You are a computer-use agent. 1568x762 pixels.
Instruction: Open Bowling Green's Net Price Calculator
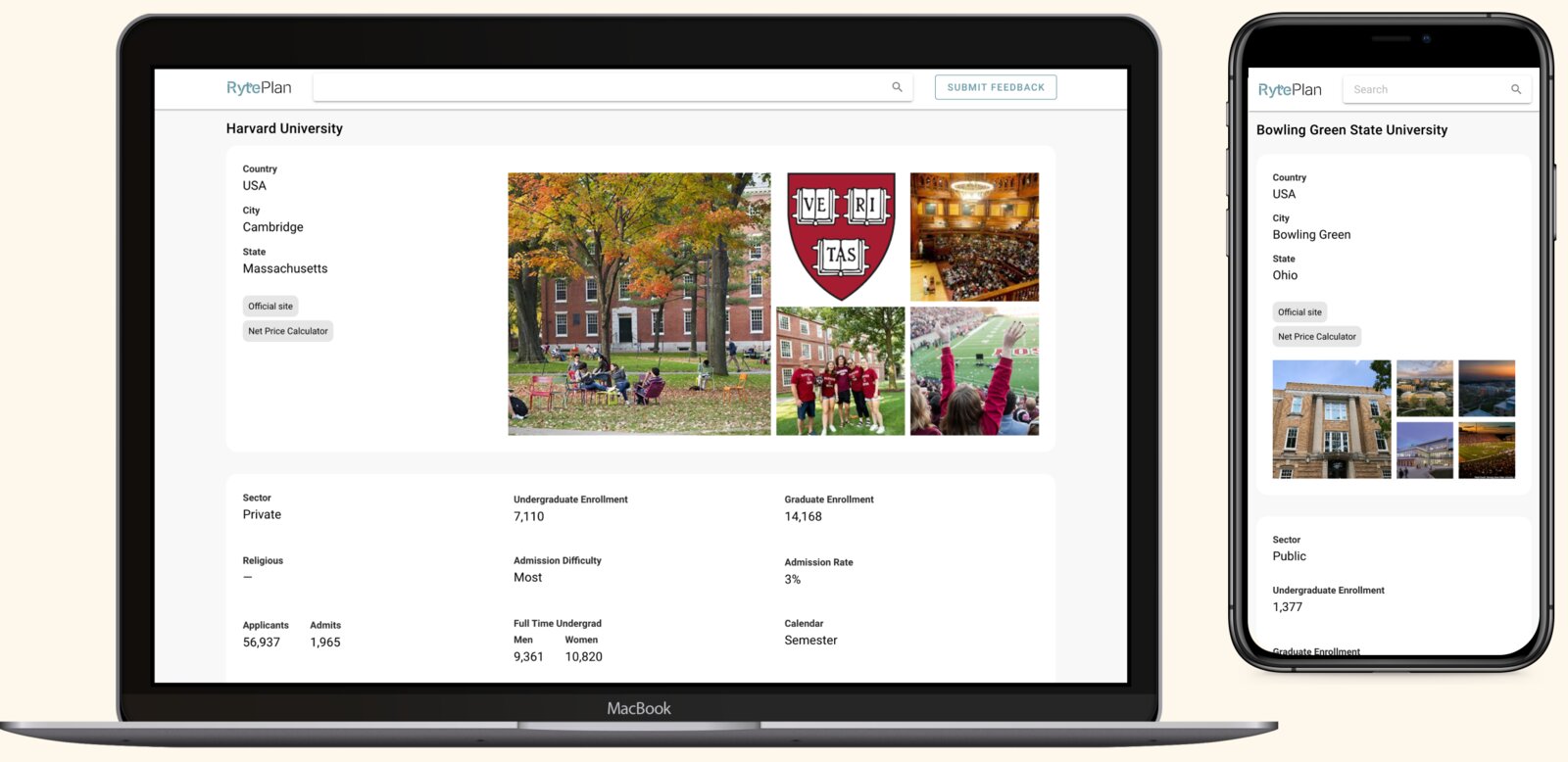1317,337
